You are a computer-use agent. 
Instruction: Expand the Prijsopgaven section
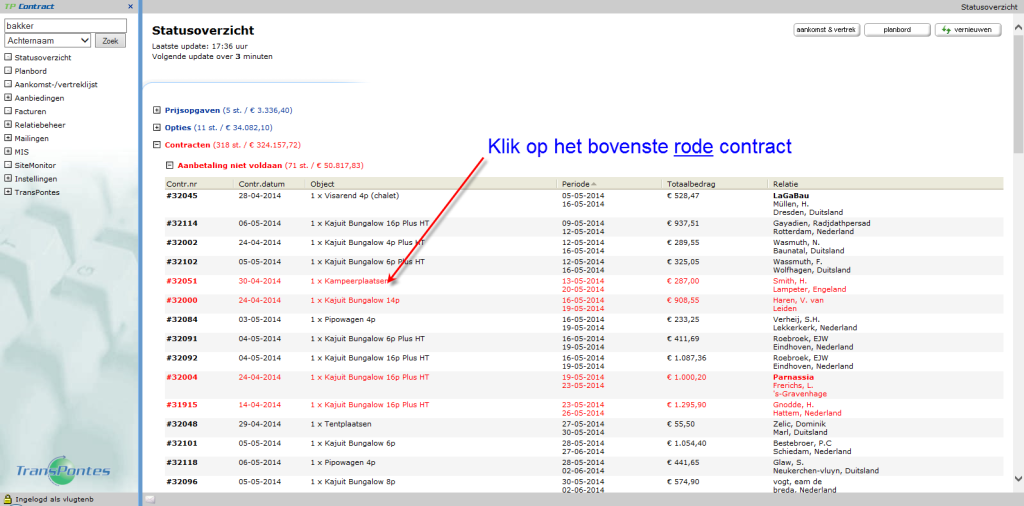point(157,110)
